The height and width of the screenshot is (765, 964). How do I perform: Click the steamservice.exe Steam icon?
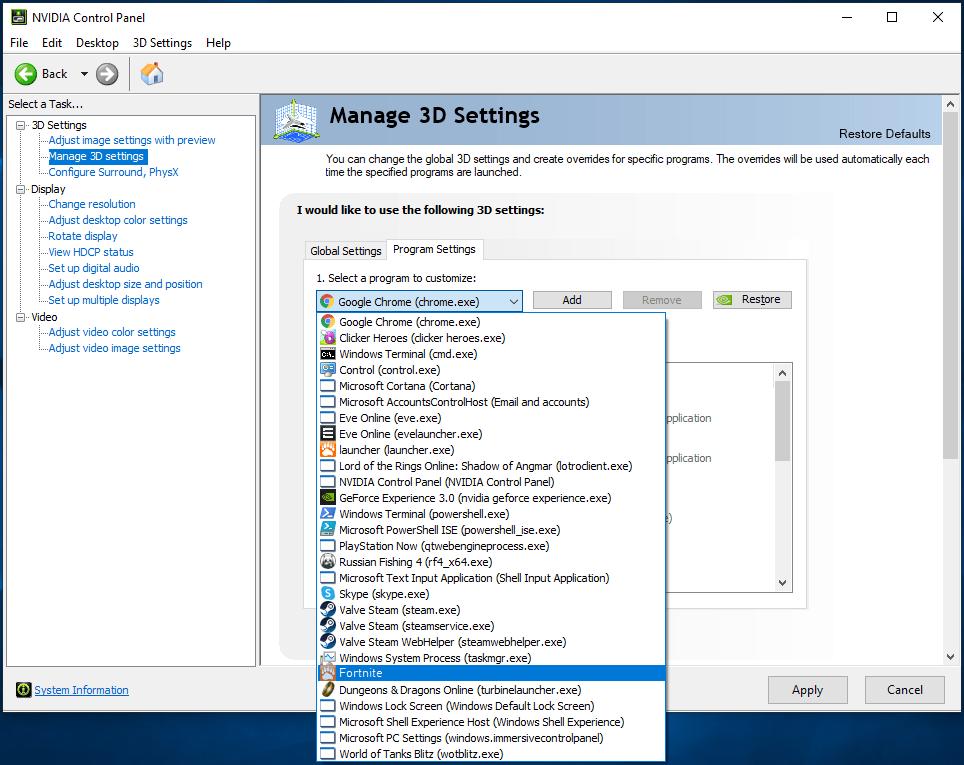[328, 625]
